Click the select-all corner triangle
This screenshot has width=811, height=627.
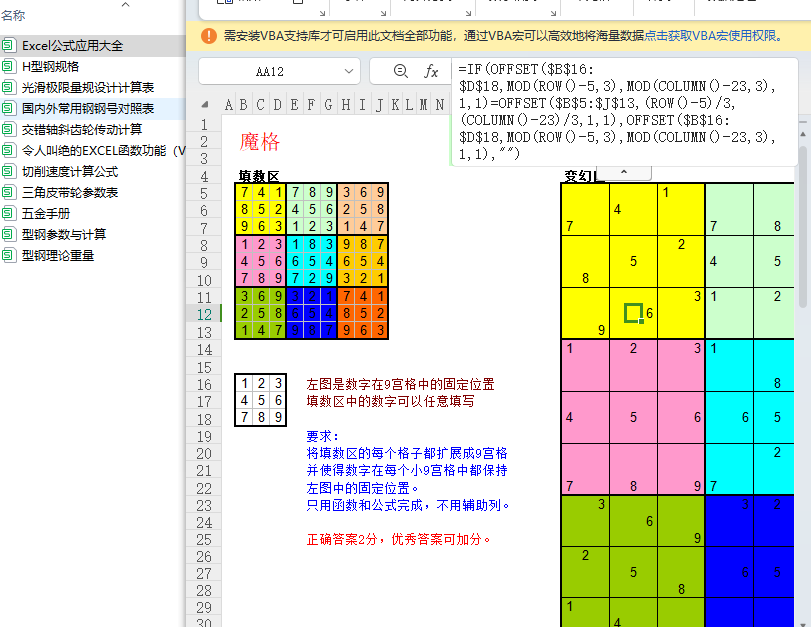pos(205,104)
